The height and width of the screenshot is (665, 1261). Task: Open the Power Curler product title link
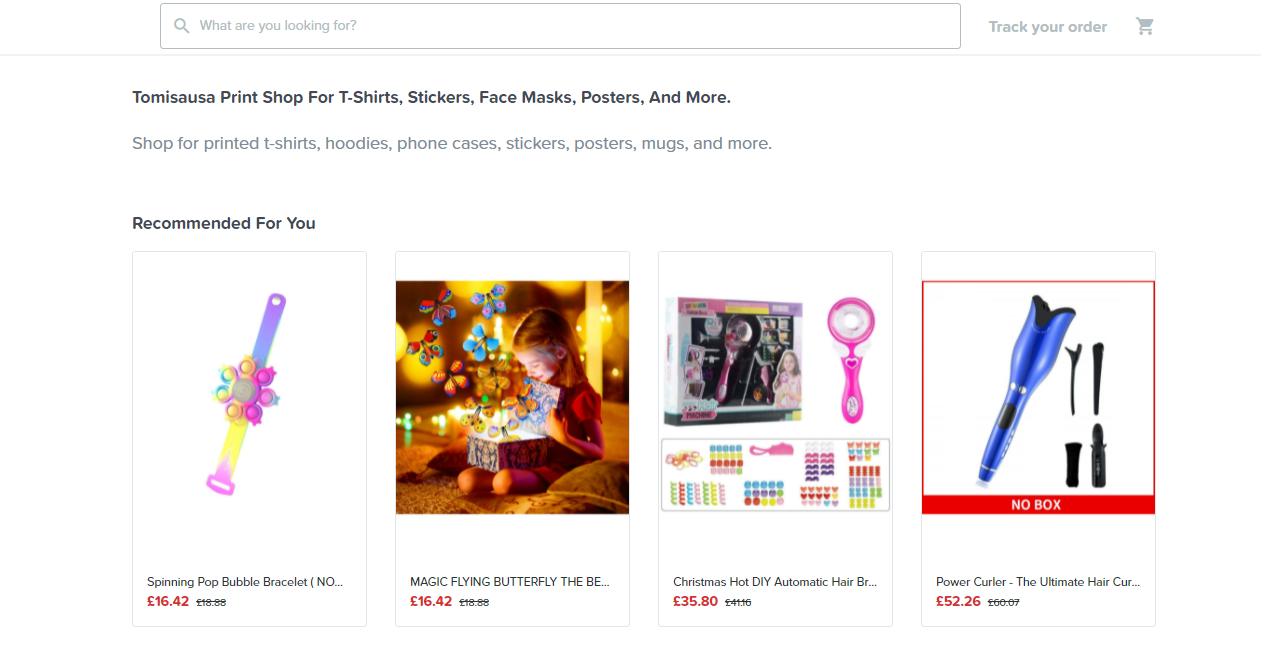(x=1037, y=582)
